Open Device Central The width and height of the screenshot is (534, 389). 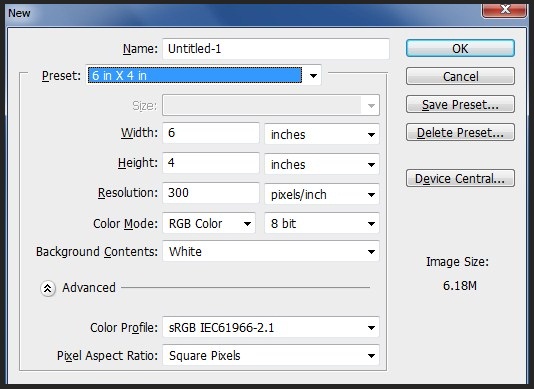pyautogui.click(x=460, y=178)
